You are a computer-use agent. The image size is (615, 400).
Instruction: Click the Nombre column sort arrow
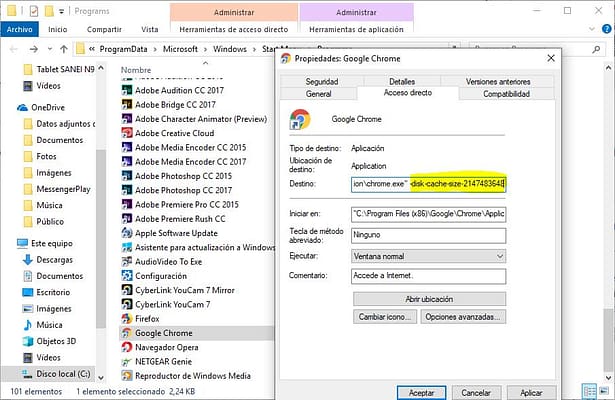[205, 63]
